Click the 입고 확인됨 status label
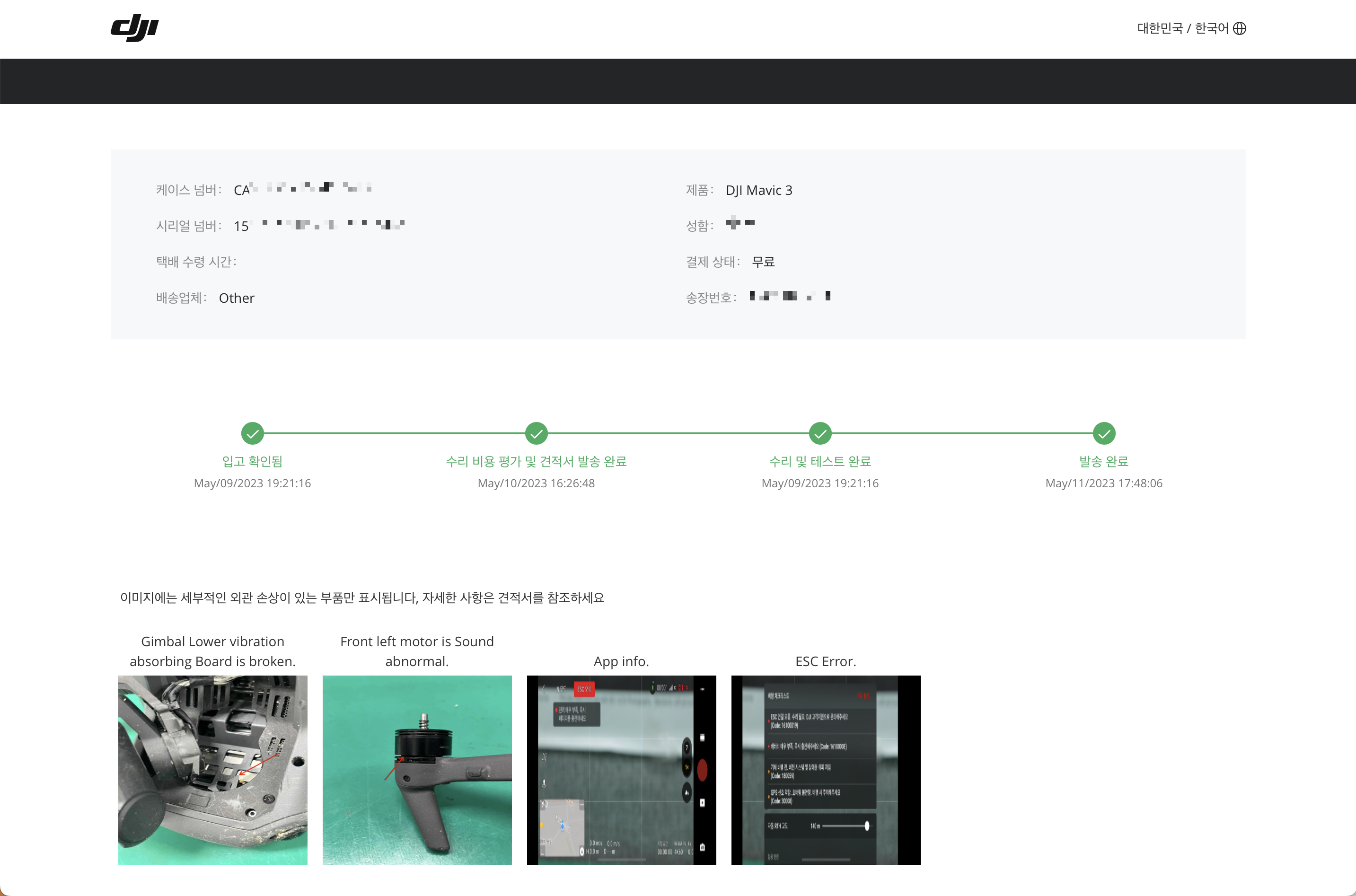1356x896 pixels. (x=252, y=461)
